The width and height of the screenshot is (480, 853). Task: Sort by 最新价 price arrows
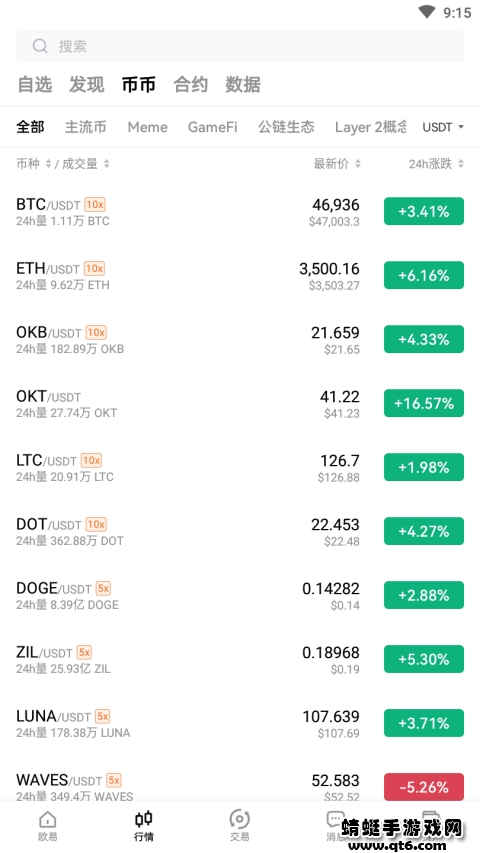coord(358,164)
